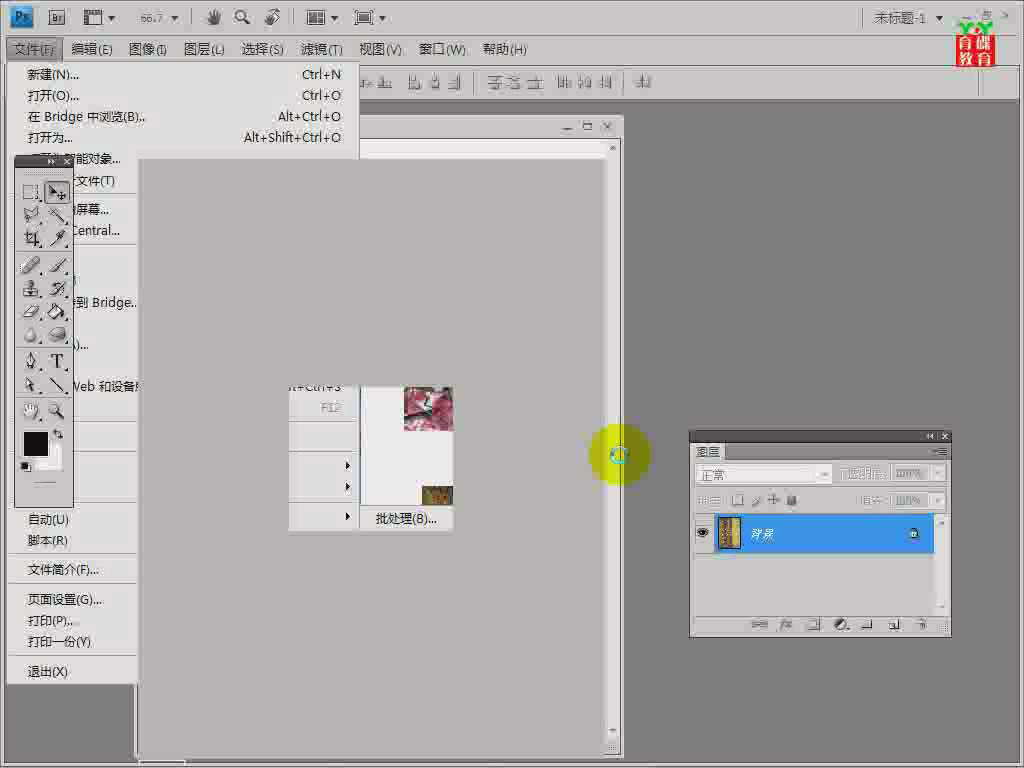Click the link layers icon
Screen dimensions: 1024x768
759,625
